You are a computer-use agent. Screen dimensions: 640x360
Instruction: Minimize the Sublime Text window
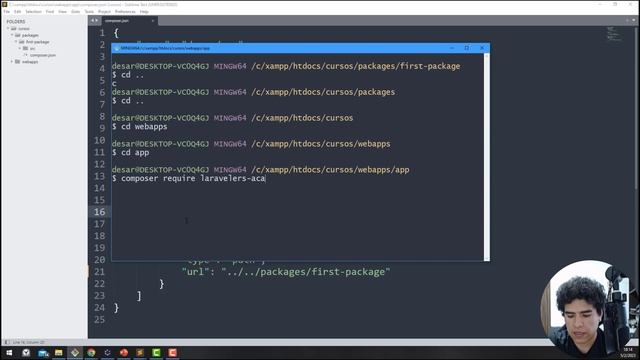(600, 4)
